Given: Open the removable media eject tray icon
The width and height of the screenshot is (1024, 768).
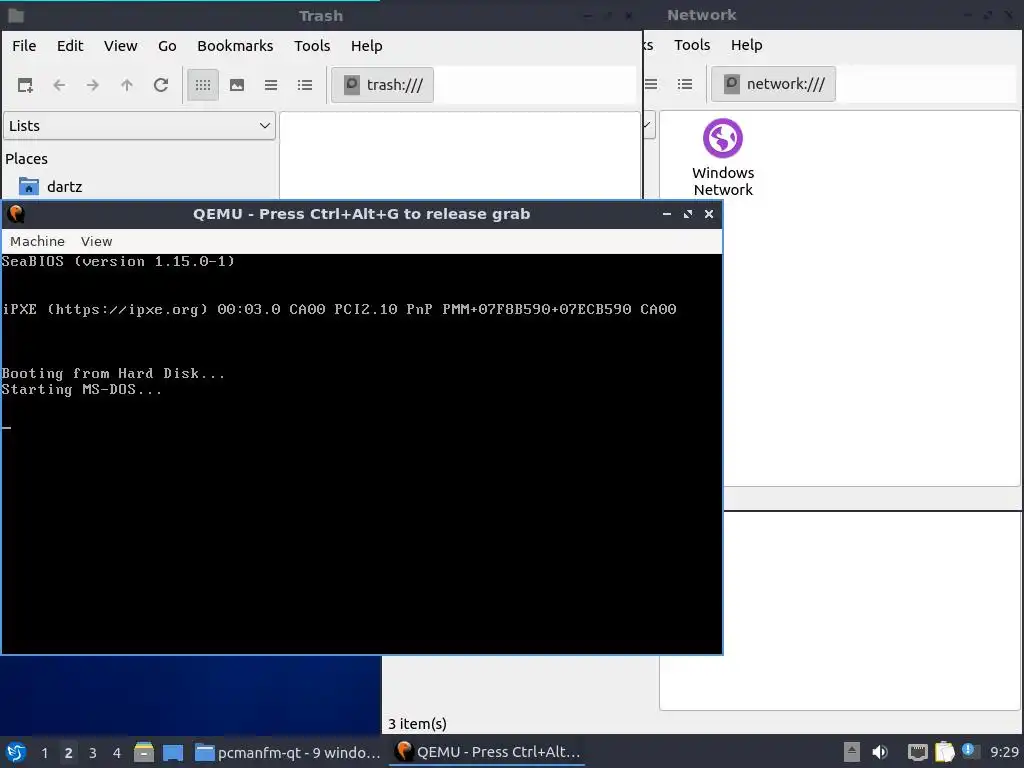Looking at the screenshot, I should [x=852, y=752].
